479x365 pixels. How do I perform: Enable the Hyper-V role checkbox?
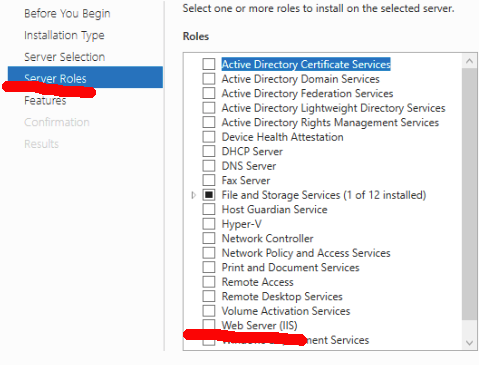click(x=209, y=224)
